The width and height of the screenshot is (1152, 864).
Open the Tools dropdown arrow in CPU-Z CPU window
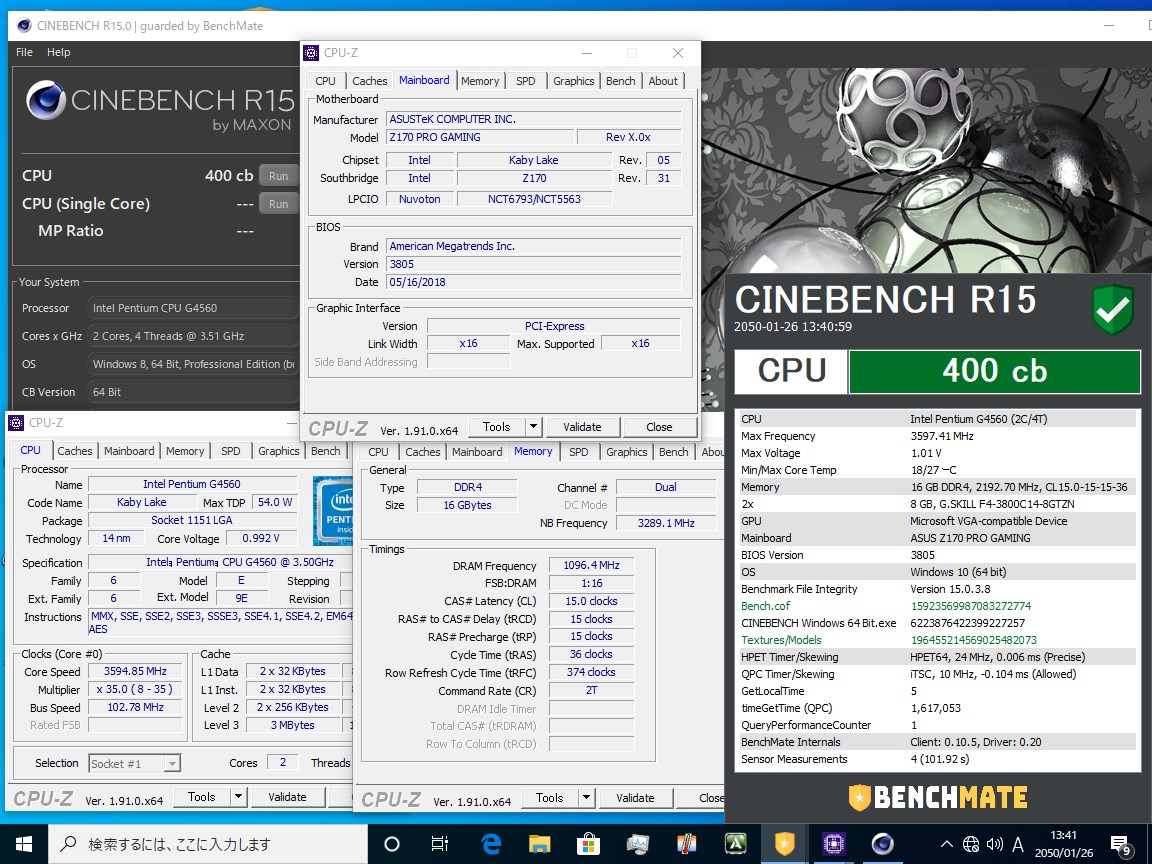[238, 797]
